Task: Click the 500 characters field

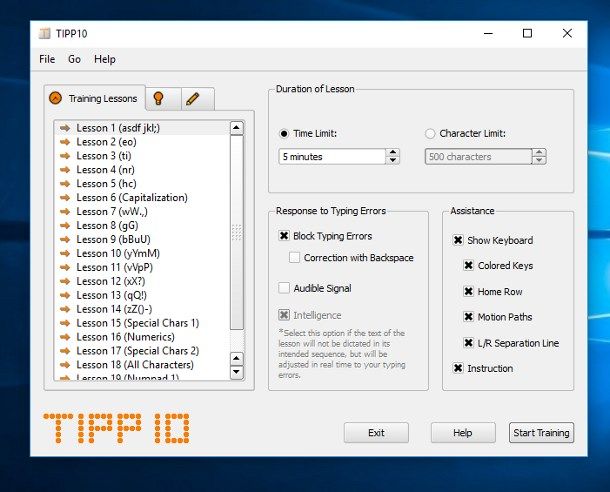Action: tap(479, 157)
